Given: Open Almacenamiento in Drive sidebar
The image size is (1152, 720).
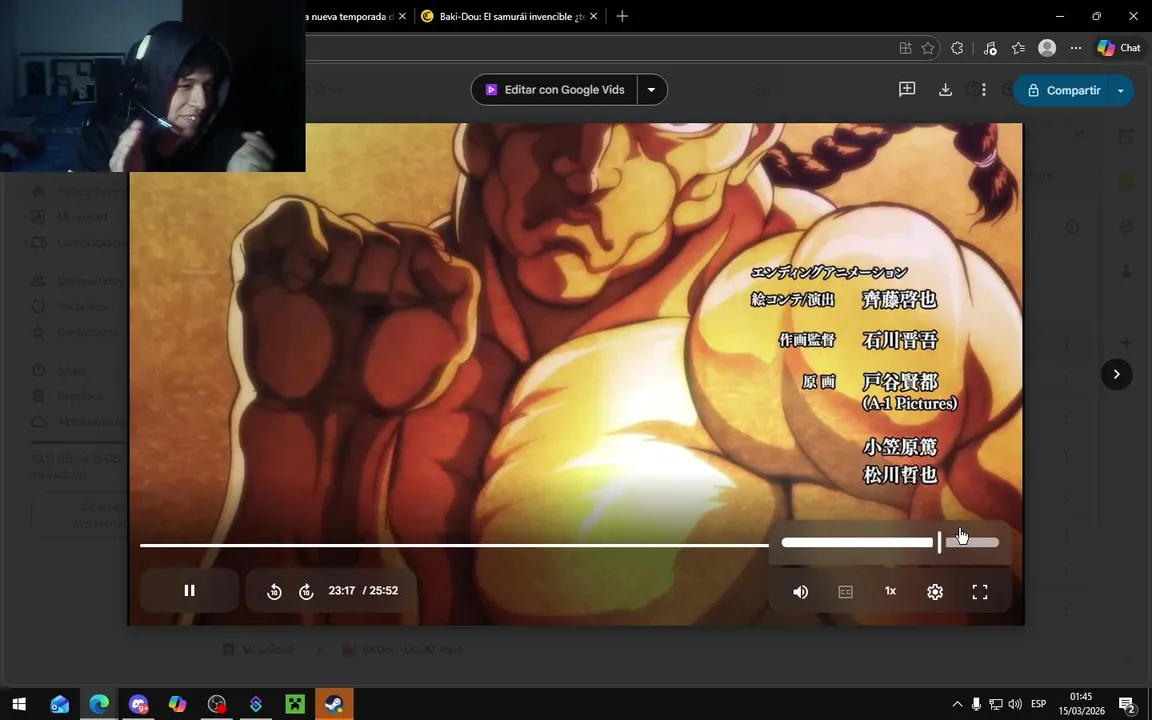Looking at the screenshot, I should [91, 422].
